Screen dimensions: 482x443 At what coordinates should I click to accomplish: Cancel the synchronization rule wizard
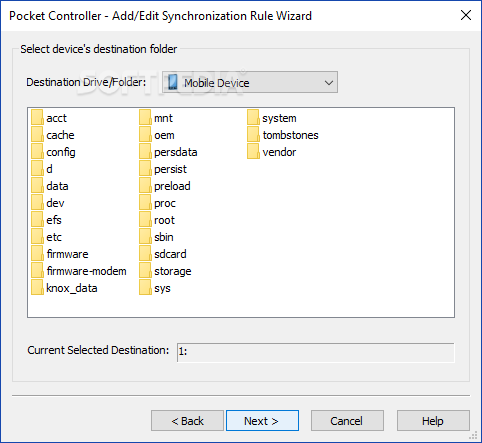347,421
